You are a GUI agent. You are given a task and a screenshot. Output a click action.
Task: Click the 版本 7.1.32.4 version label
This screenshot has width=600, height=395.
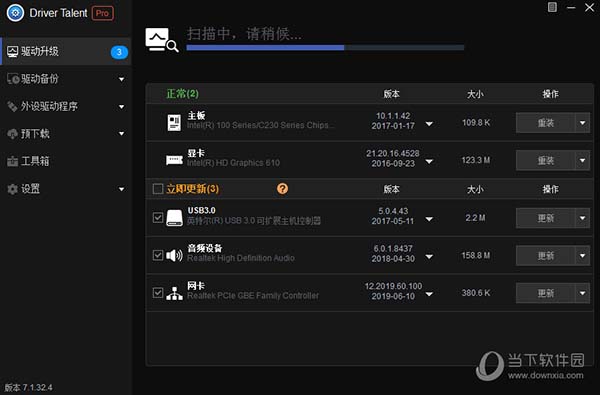(x=28, y=387)
